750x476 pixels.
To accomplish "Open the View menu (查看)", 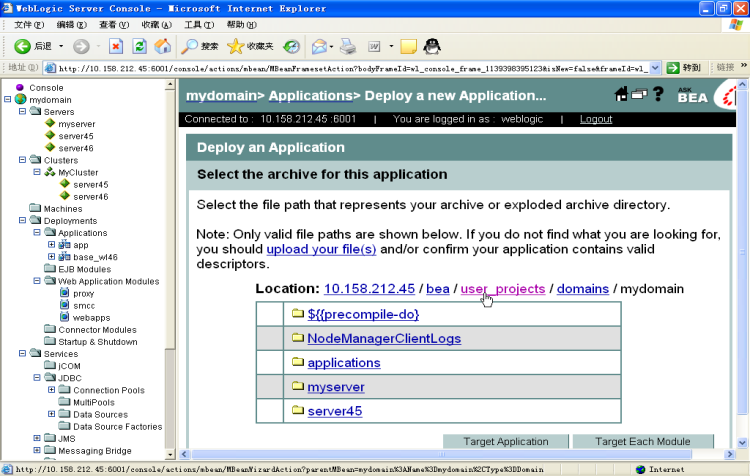I will tap(114, 24).
